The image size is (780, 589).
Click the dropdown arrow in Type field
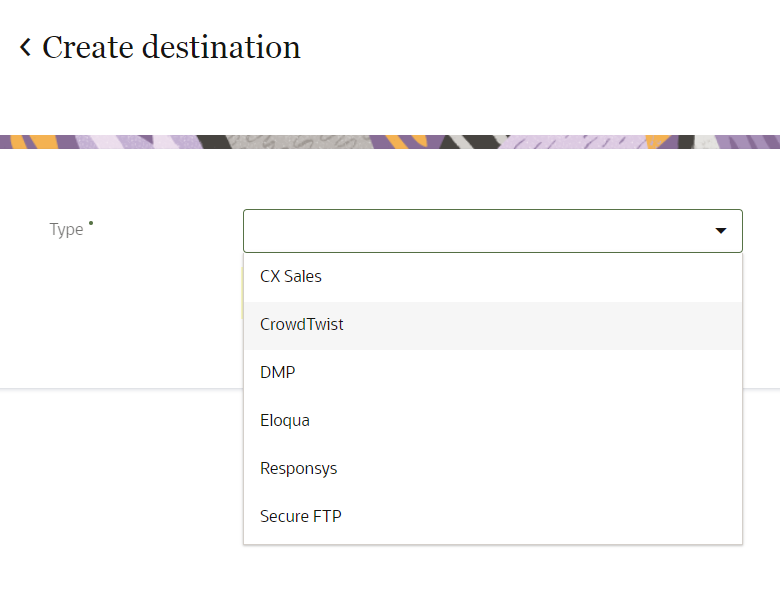pos(720,231)
